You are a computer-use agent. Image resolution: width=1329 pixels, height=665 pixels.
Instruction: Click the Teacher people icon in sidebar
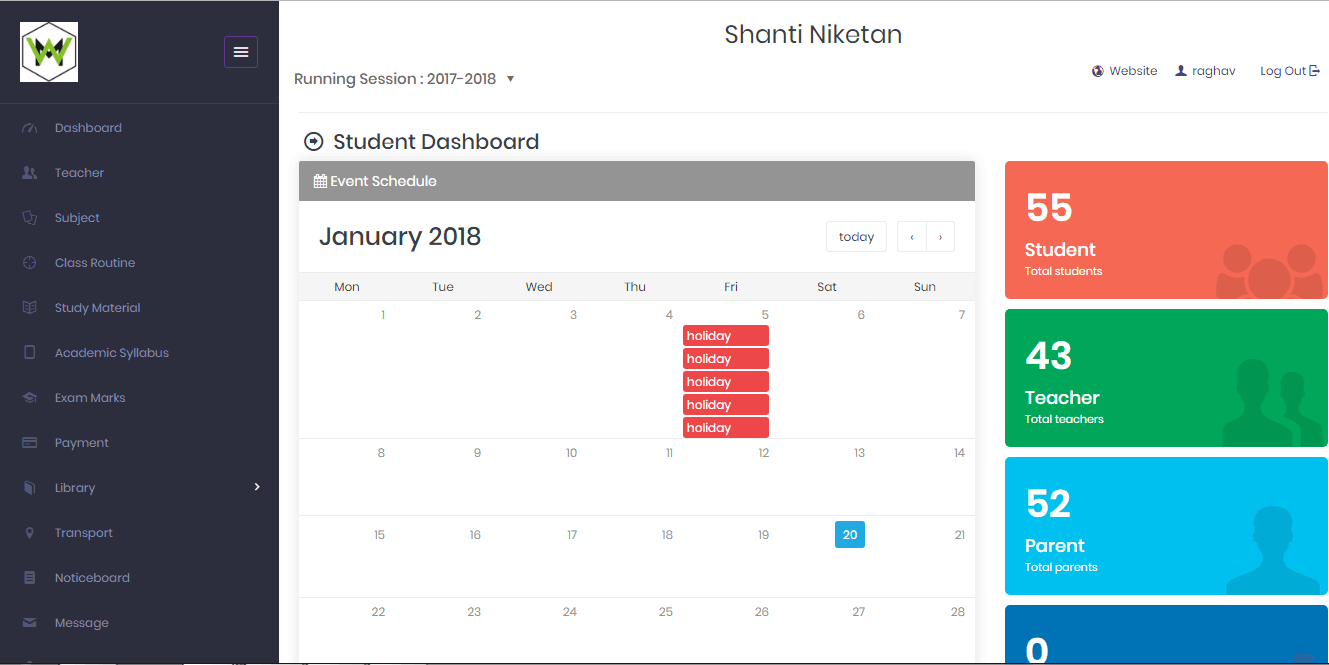point(30,173)
